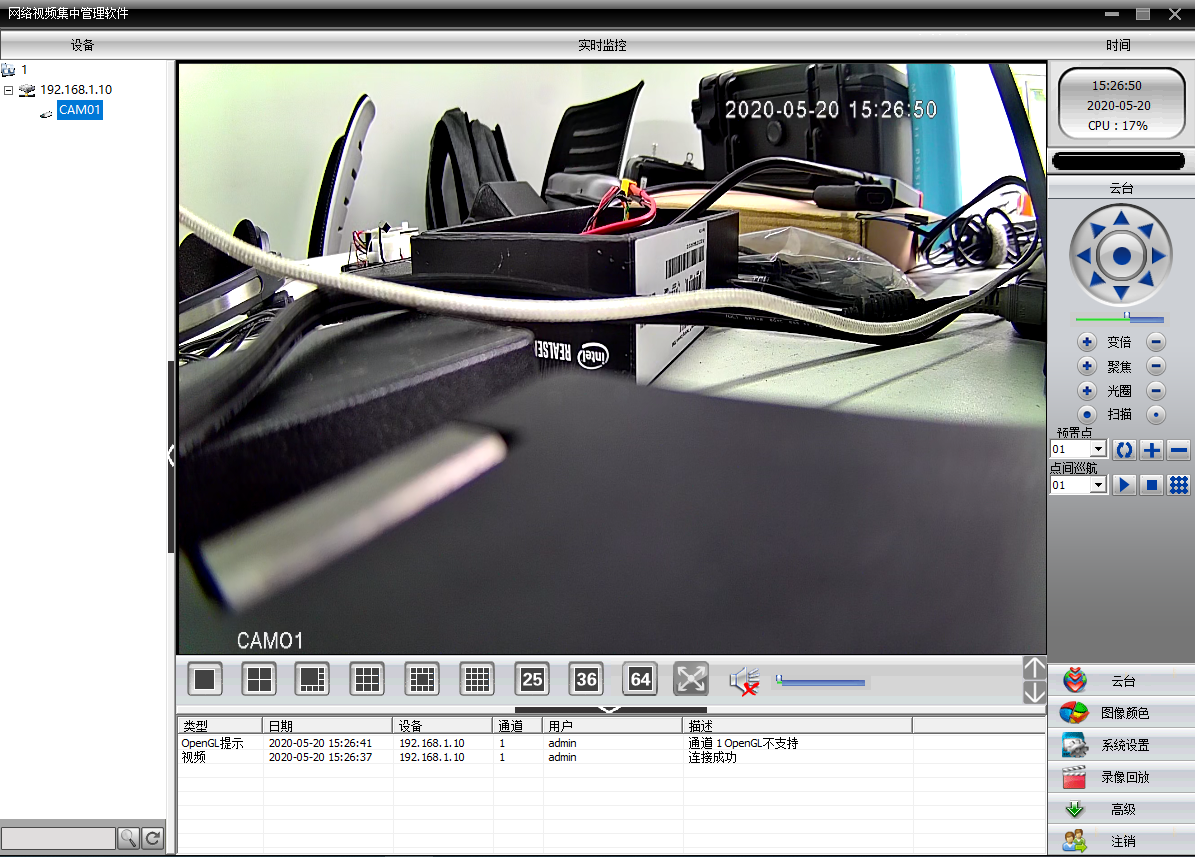Click 注销 to log out
1195x857 pixels.
click(1121, 841)
